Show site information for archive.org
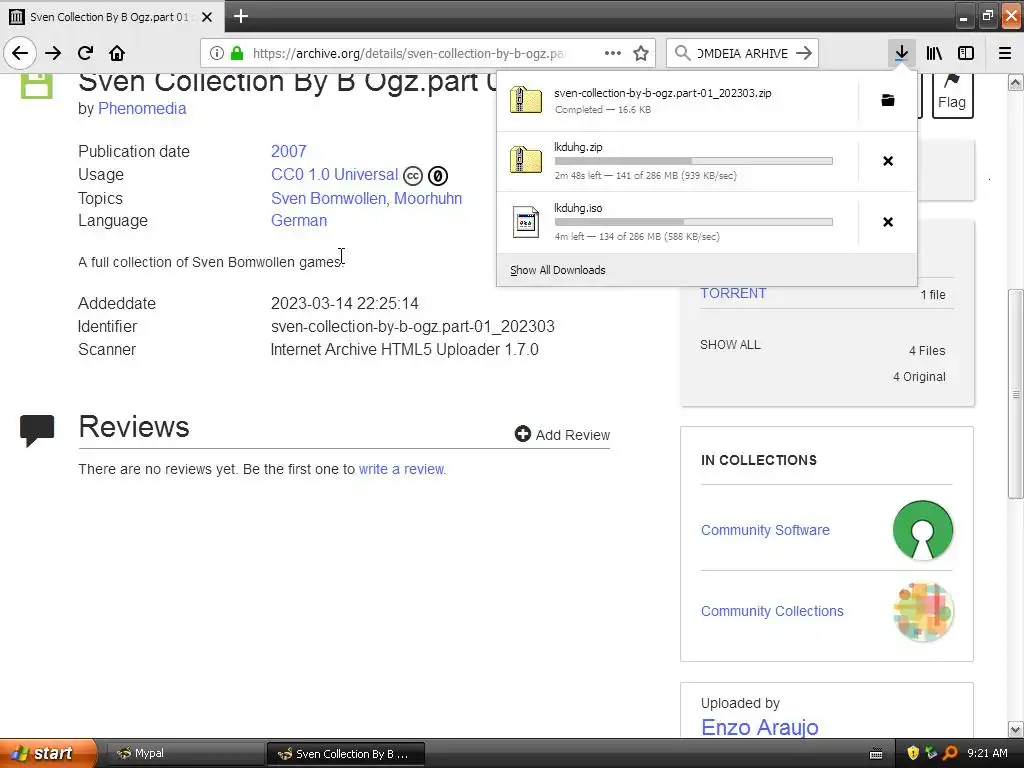This screenshot has height=768, width=1024. 217,53
